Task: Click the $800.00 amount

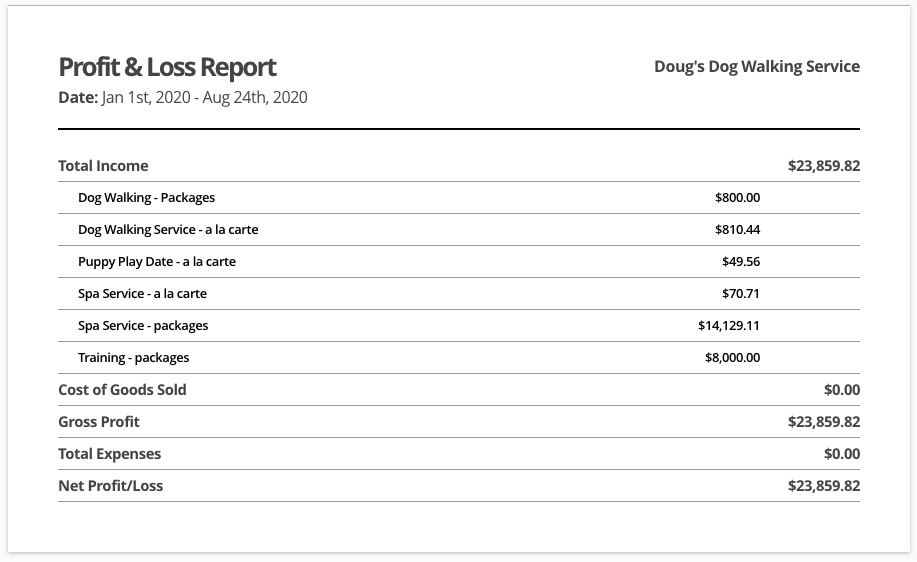Action: (737, 198)
